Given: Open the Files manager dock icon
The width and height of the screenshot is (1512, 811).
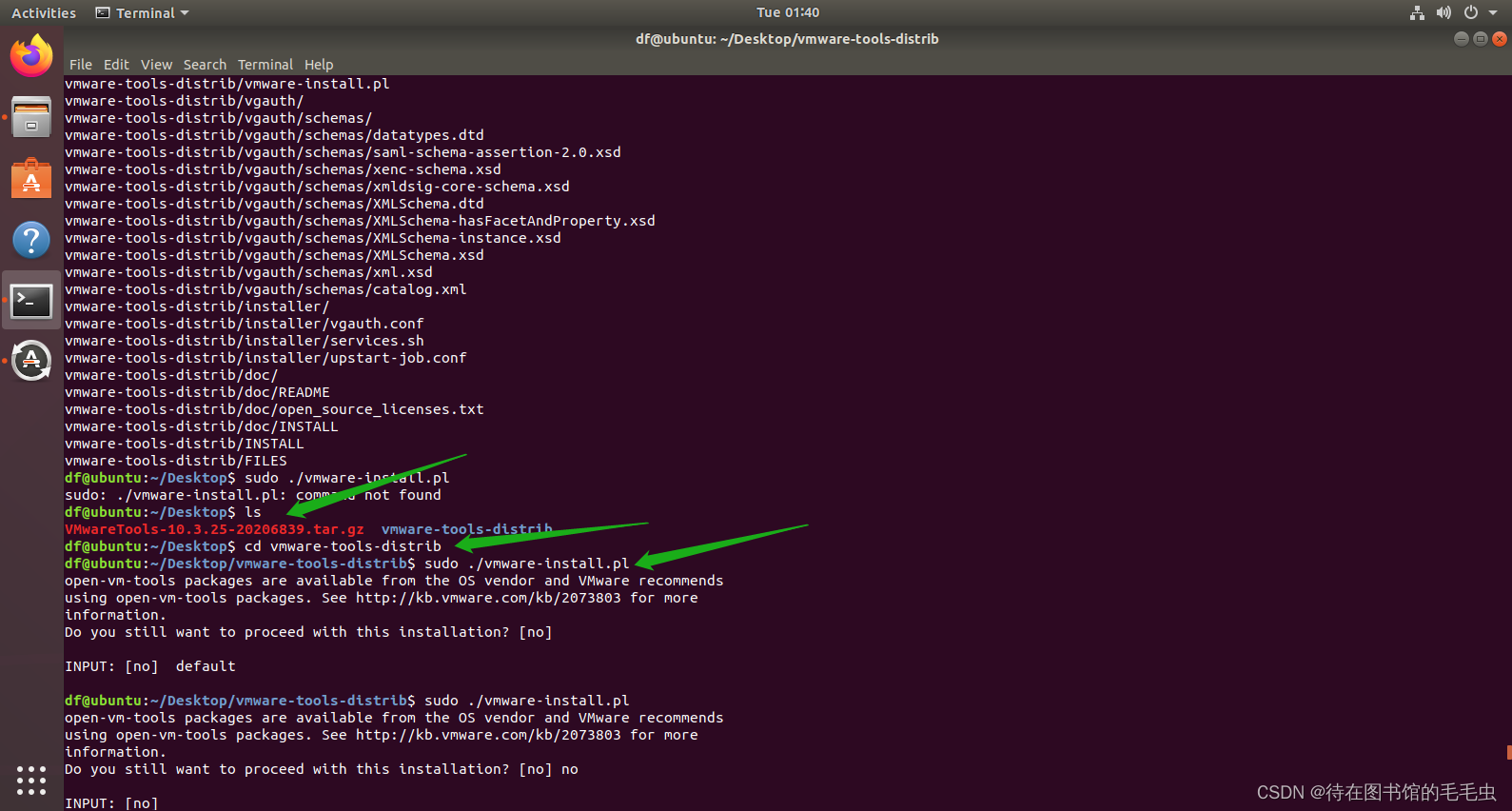Looking at the screenshot, I should [31, 117].
